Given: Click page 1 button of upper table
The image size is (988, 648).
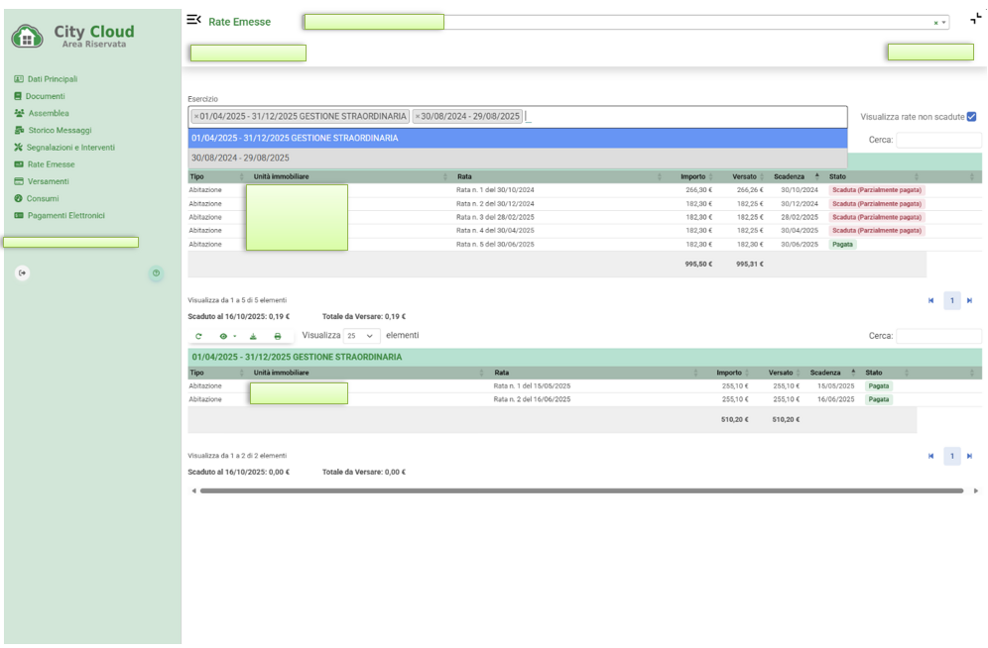Looking at the screenshot, I should (951, 301).
